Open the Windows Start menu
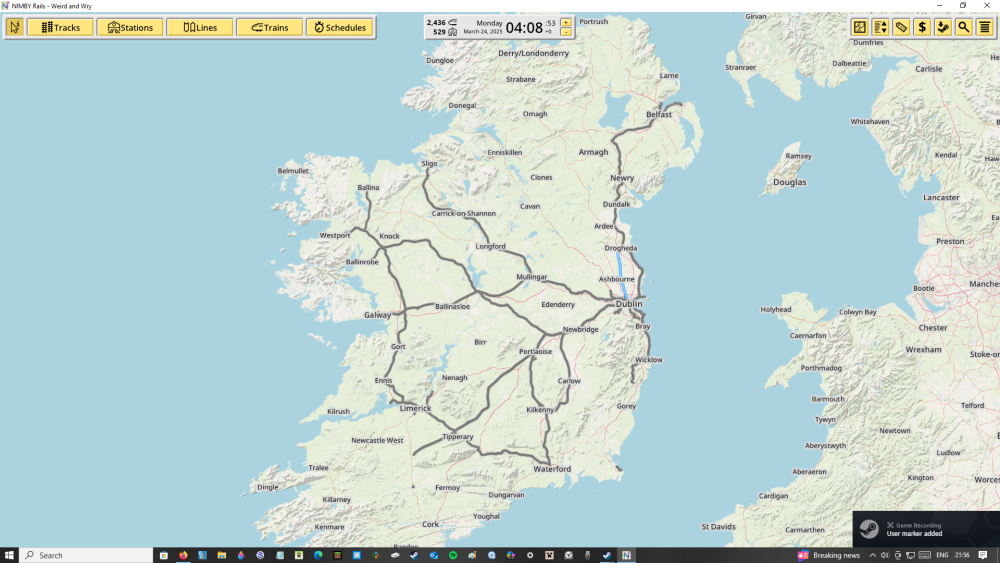This screenshot has width=1000, height=563. 10,555
